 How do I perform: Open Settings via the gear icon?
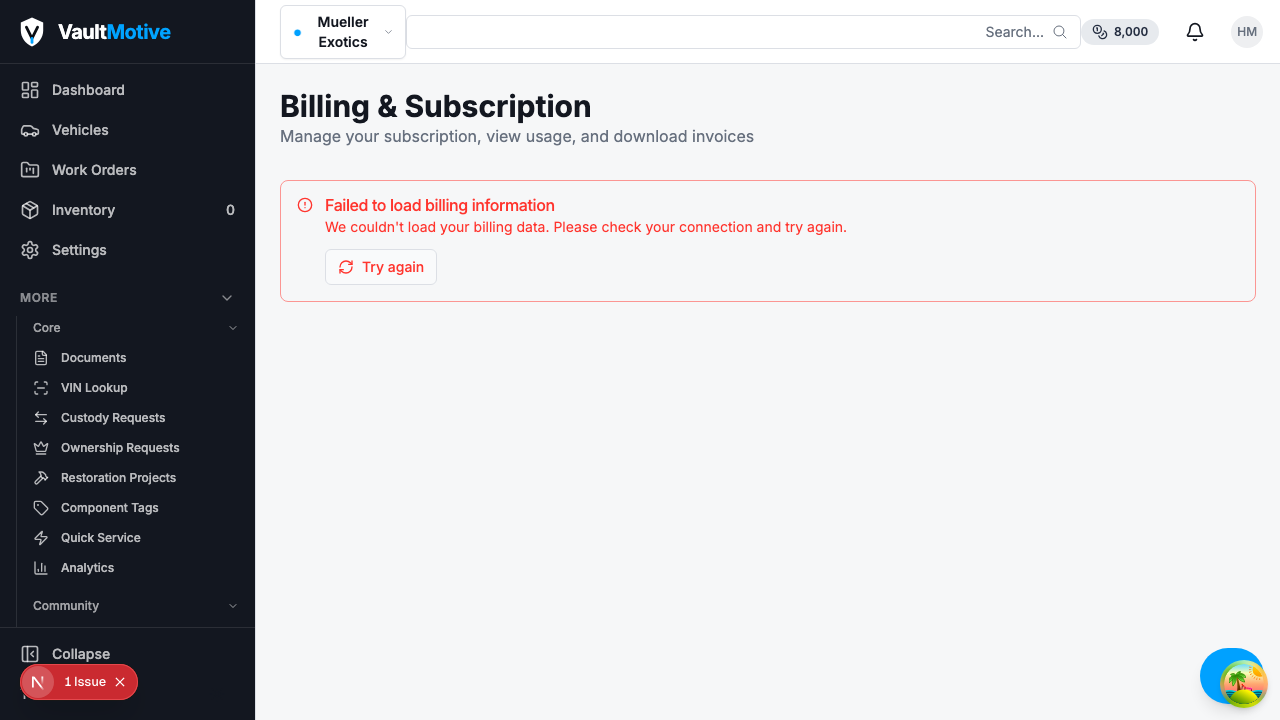30,250
